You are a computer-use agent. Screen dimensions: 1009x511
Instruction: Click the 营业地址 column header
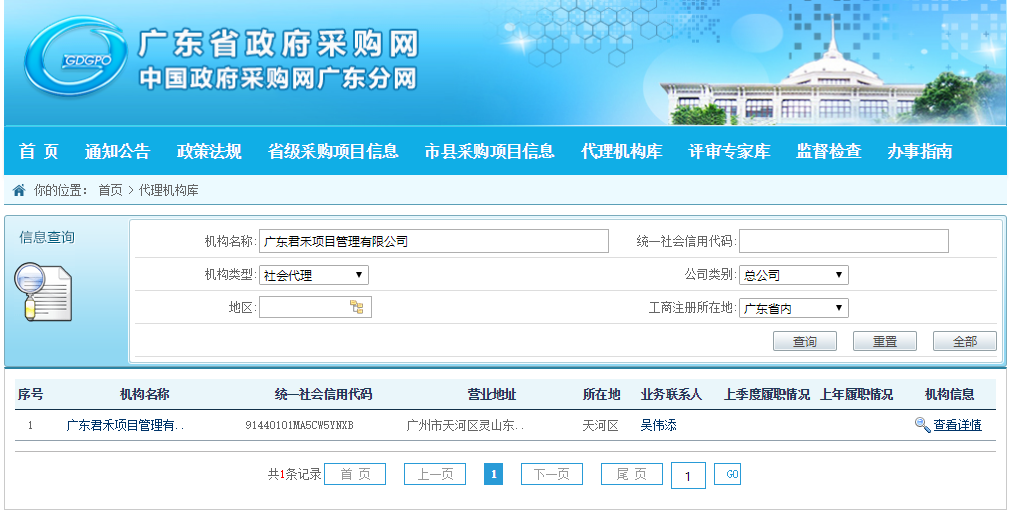point(492,394)
